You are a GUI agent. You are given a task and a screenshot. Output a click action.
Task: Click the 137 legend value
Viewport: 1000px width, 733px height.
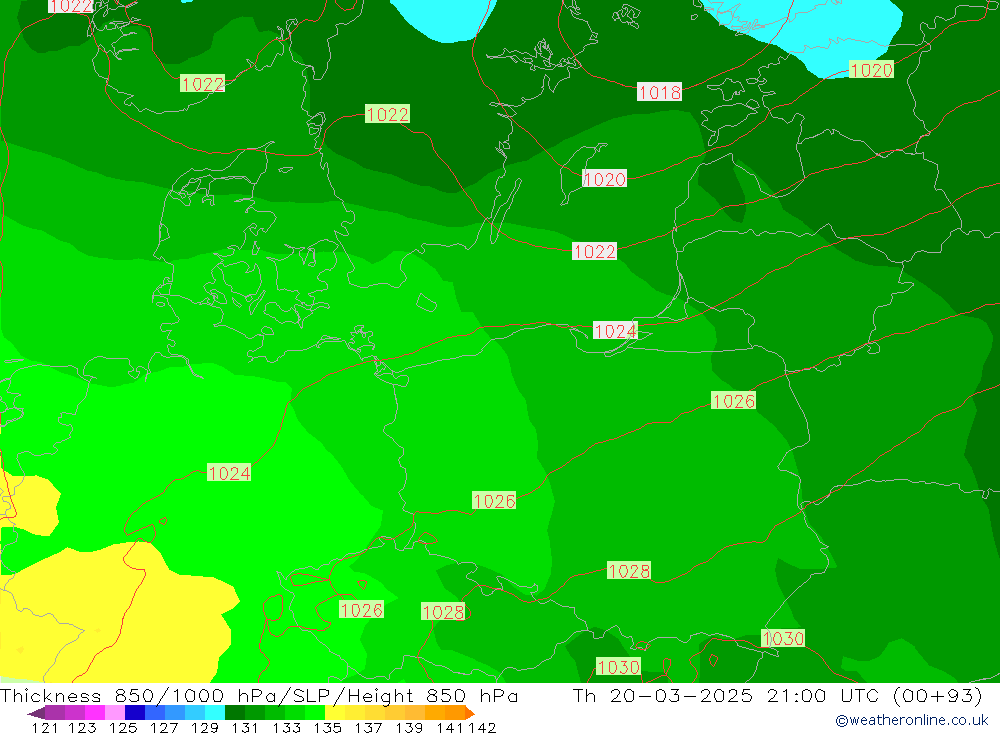click(x=368, y=727)
